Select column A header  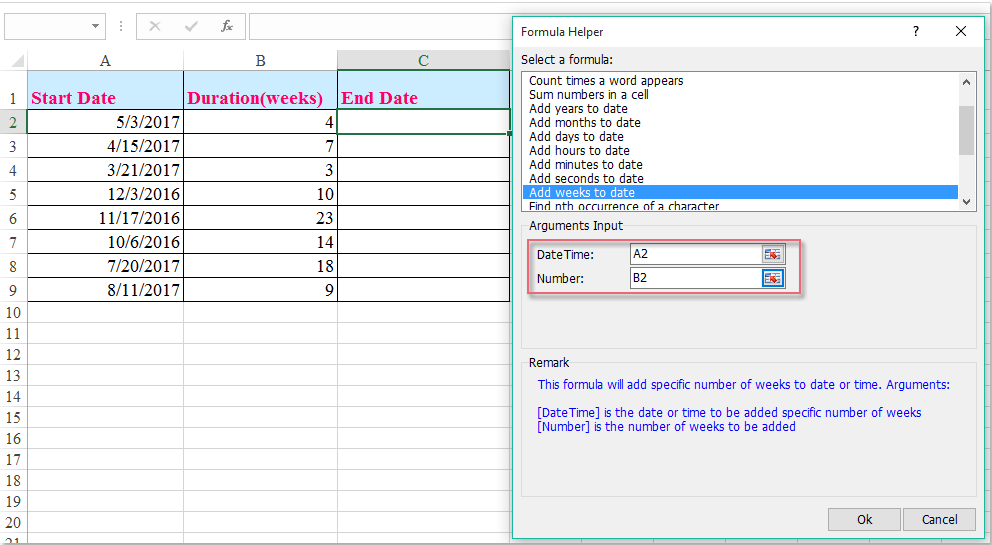pos(106,61)
